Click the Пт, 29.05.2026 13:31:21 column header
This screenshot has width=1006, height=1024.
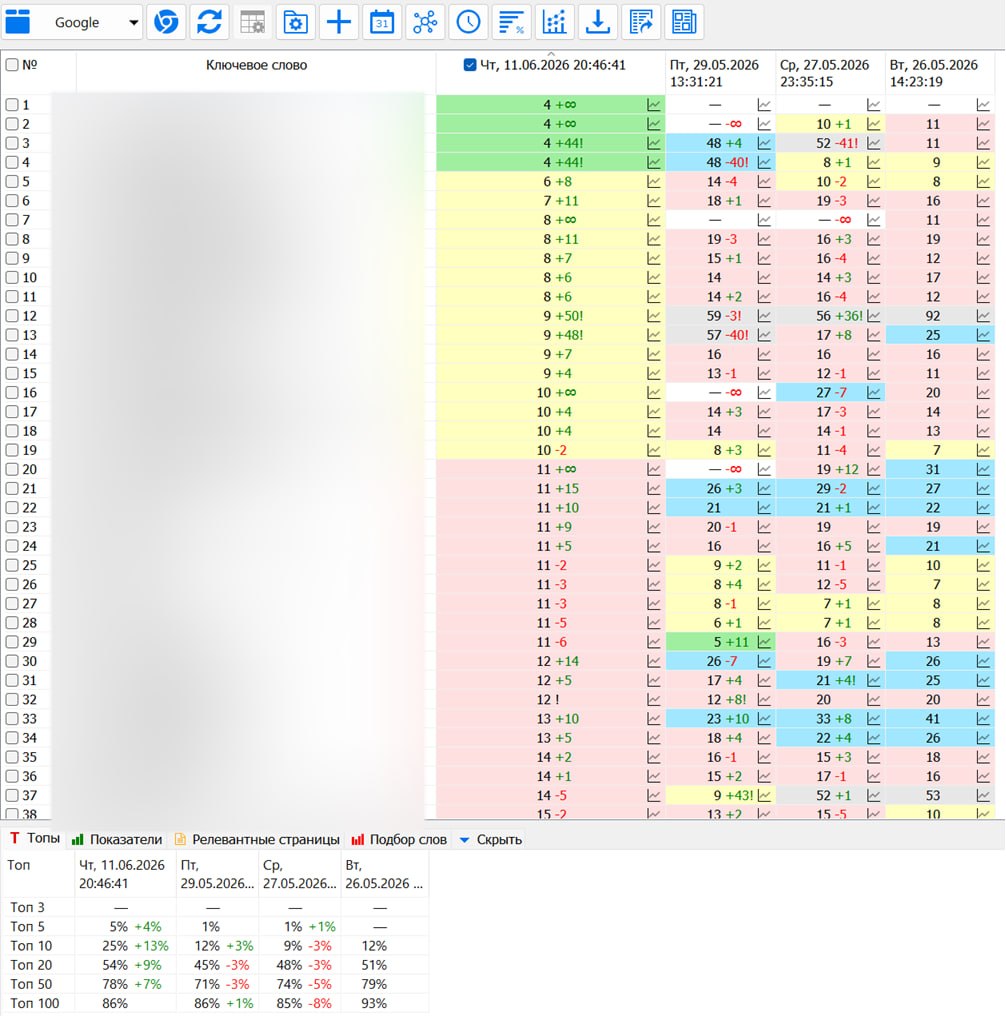pos(720,73)
